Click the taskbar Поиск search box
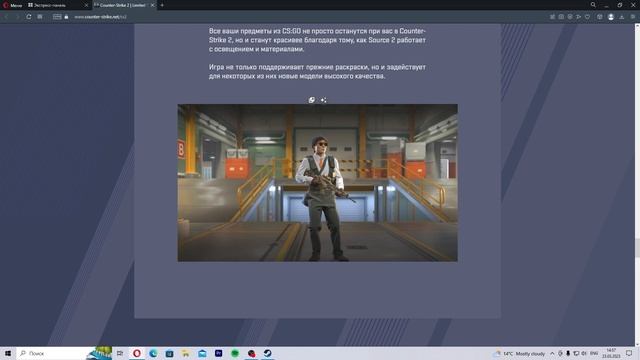The width and height of the screenshot is (640, 360). coord(64,353)
